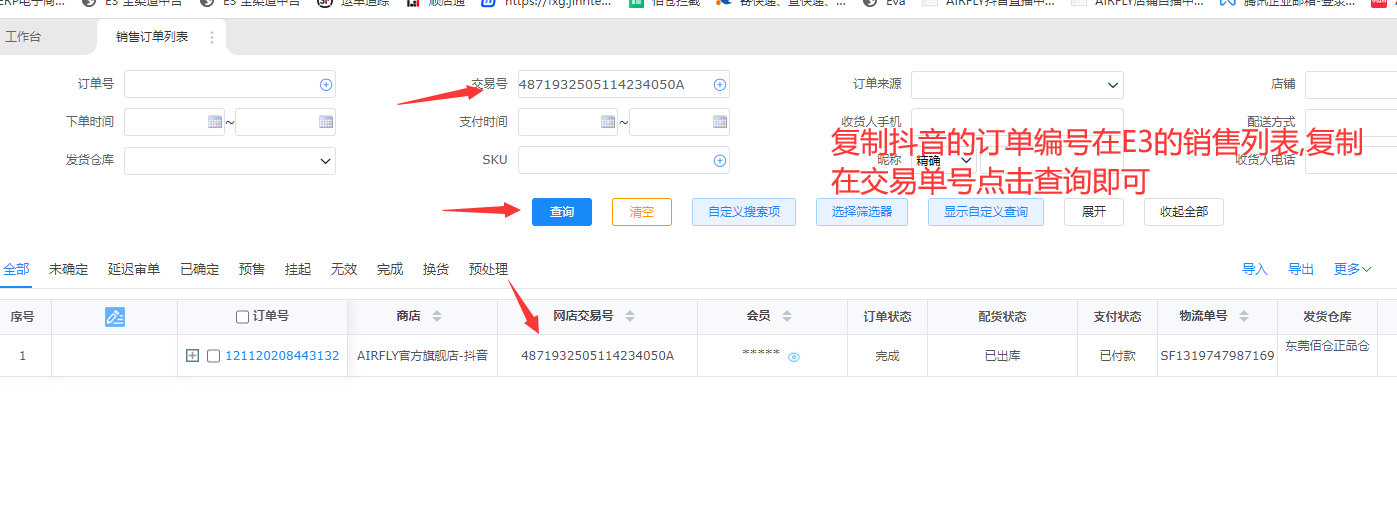Image resolution: width=1397 pixels, height=509 pixels.
Task: Click the blue 查询 button
Action: pos(562,212)
